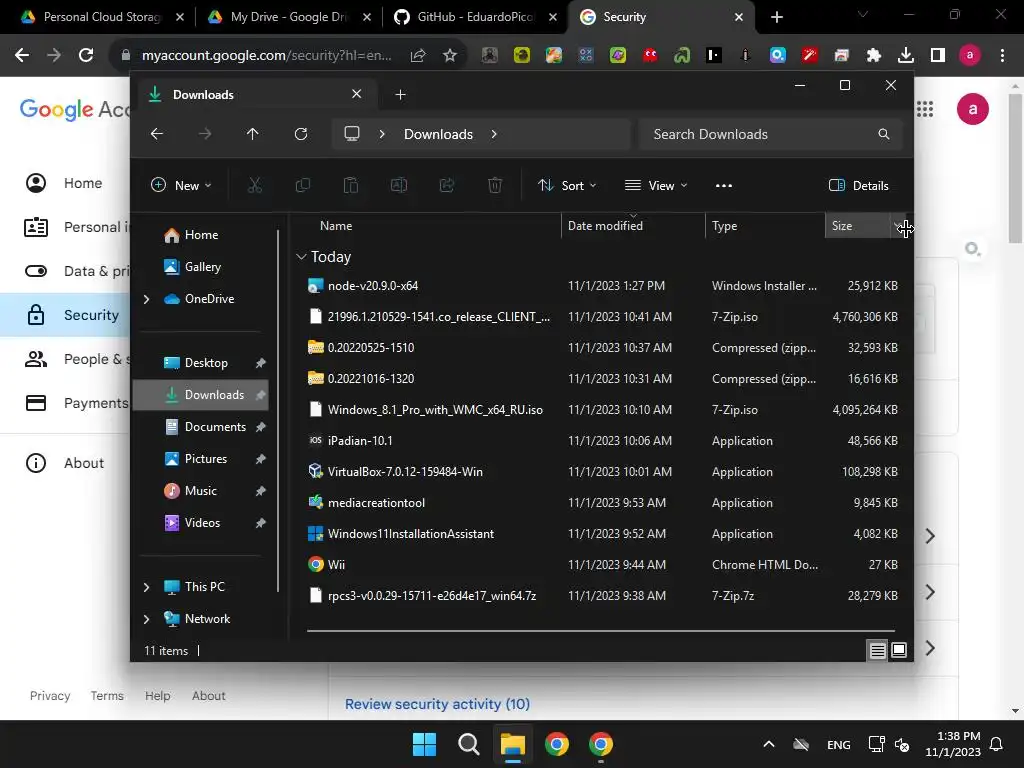Viewport: 1024px width, 768px height.
Task: Bookmark this page with the star icon
Action: [449, 56]
